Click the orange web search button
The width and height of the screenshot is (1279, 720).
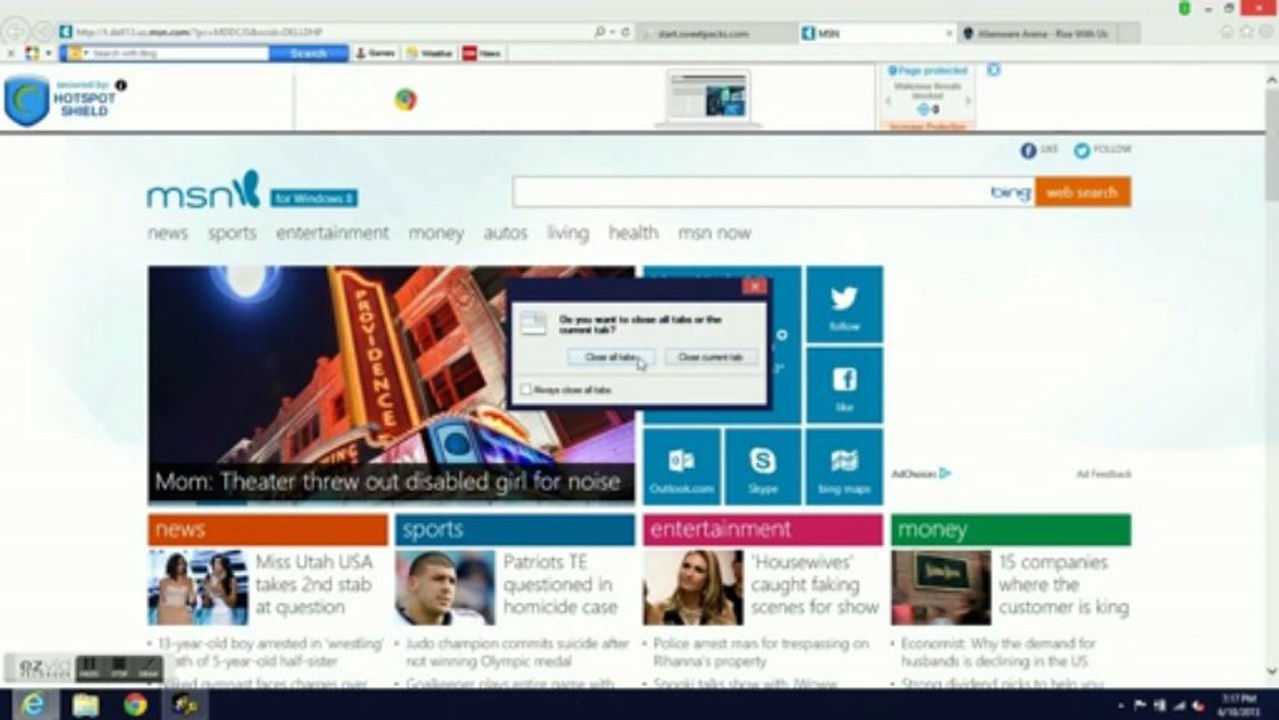[x=1083, y=192]
